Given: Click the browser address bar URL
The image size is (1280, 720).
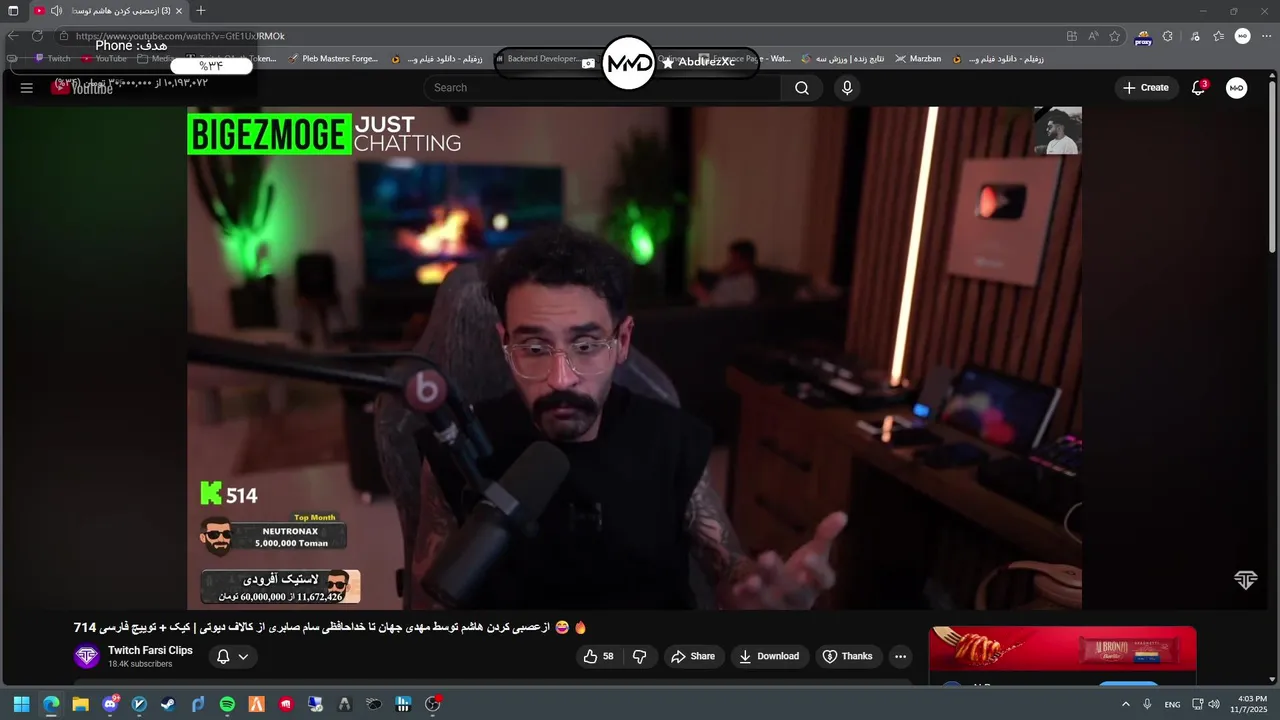Looking at the screenshot, I should pos(180,36).
